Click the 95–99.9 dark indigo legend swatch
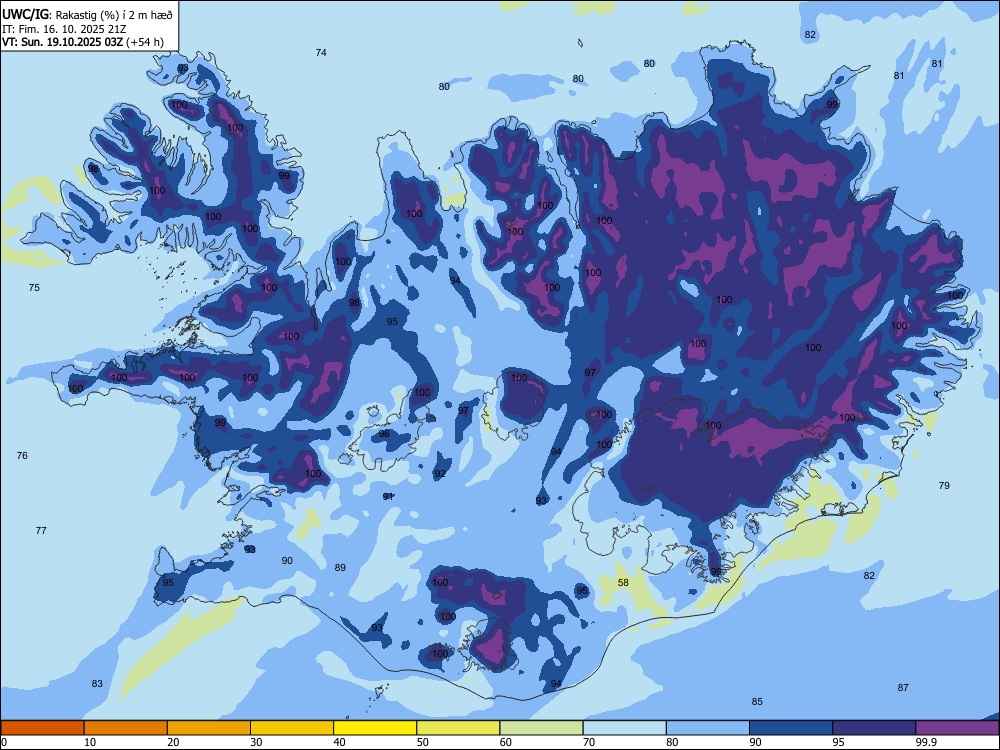 point(874,728)
